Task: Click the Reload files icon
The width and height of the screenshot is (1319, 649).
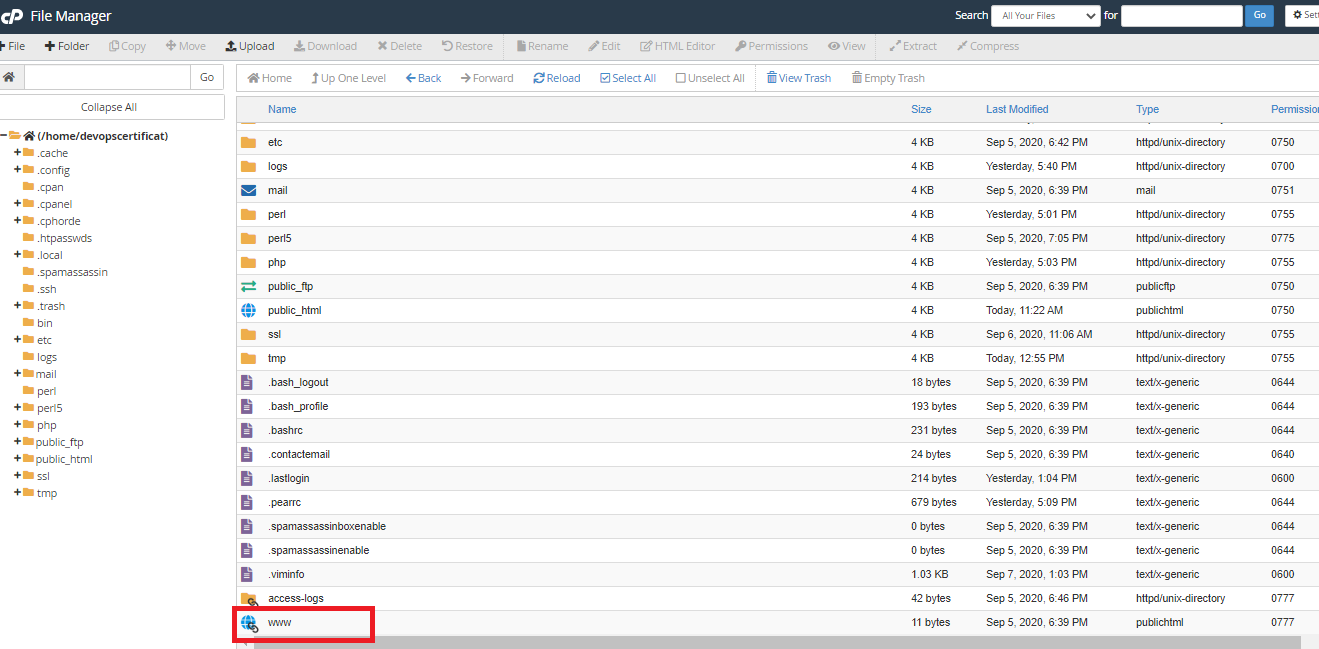Action: [x=539, y=78]
